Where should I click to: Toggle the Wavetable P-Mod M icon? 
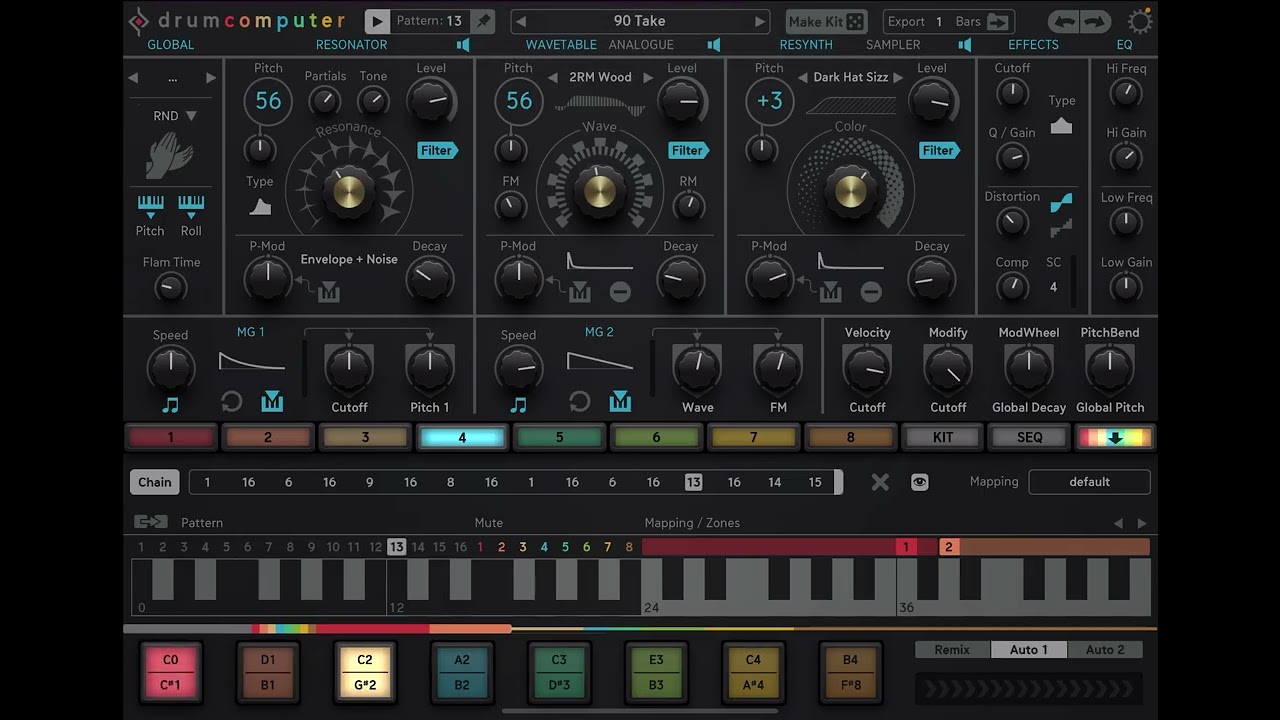[x=580, y=292]
